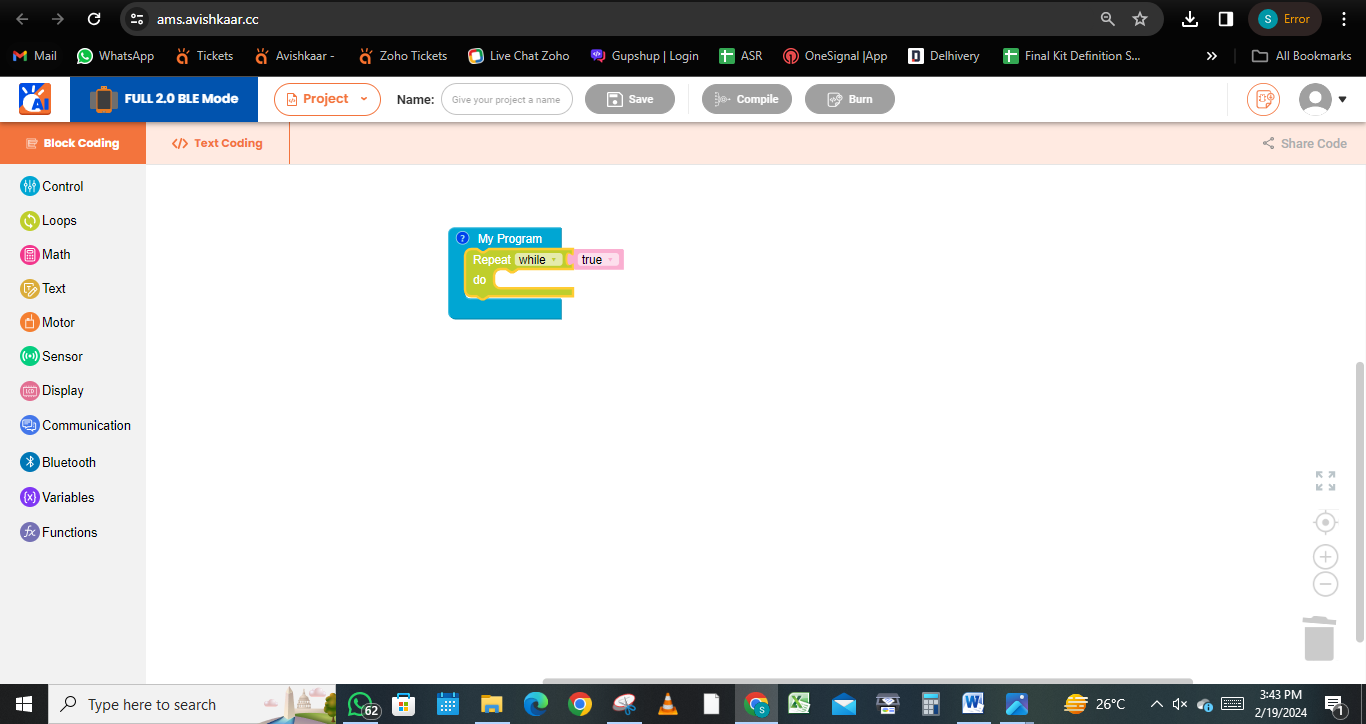1366x724 pixels.
Task: Open the Motor block category
Action: (48, 322)
